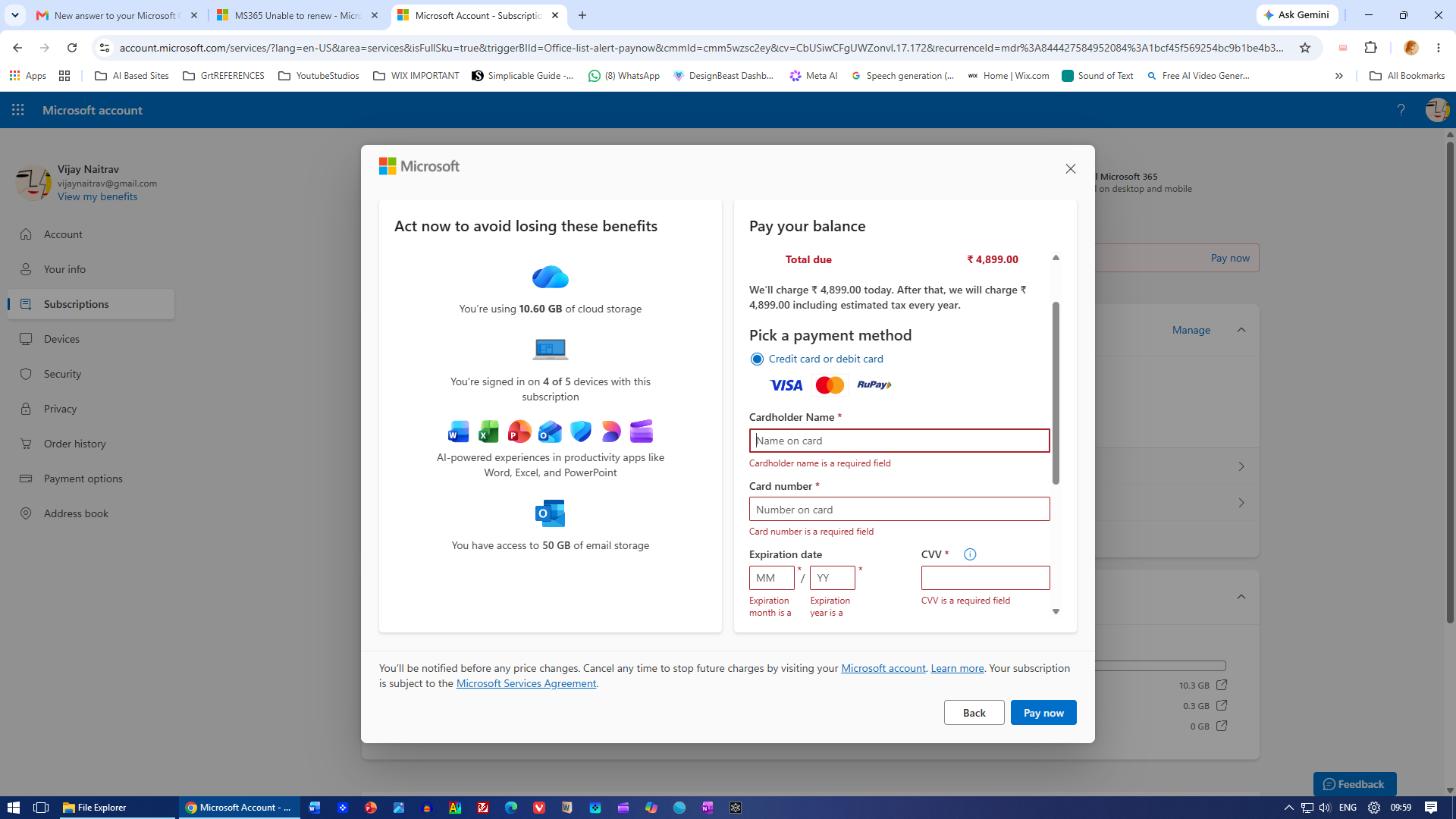Open the Learn more link

[x=957, y=668]
